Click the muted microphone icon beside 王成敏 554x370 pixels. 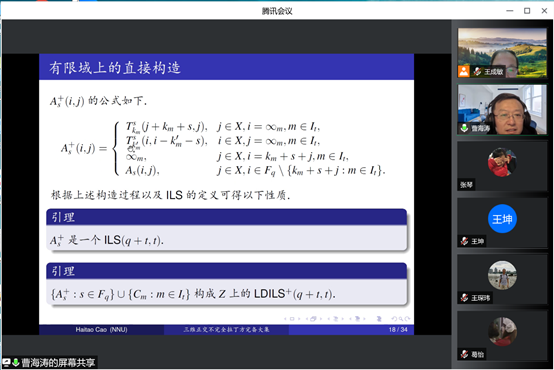pyautogui.click(x=477, y=72)
